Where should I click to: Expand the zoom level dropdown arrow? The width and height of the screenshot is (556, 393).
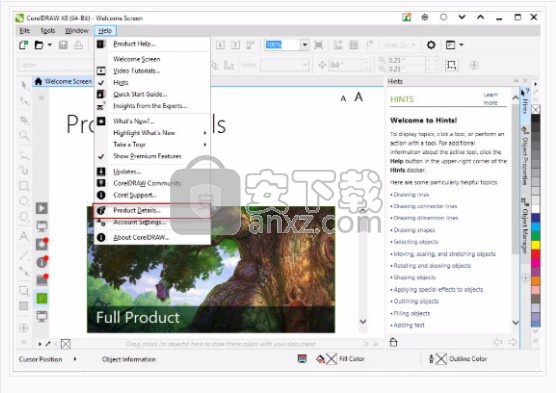305,45
